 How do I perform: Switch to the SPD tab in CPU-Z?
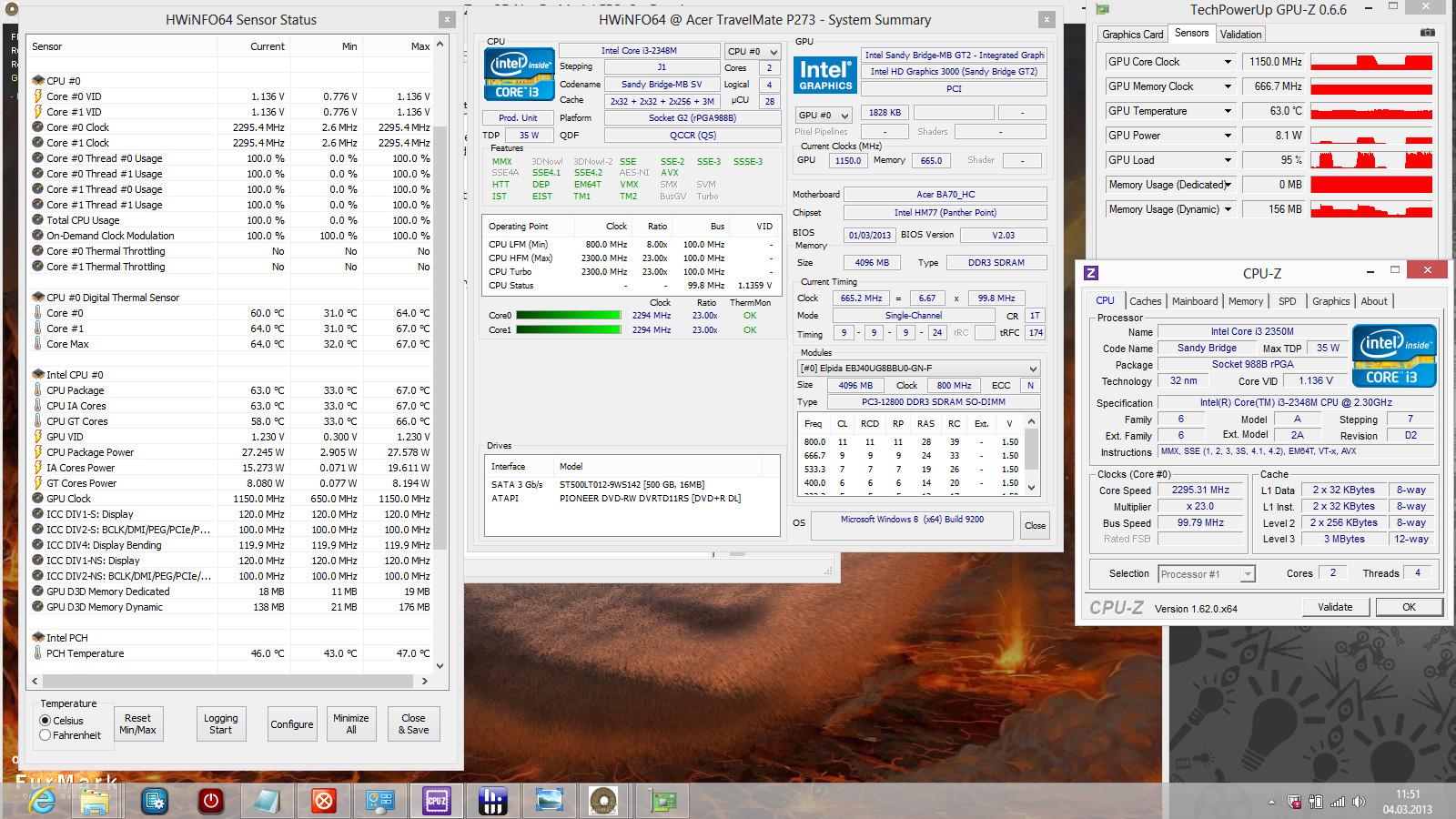1287,301
